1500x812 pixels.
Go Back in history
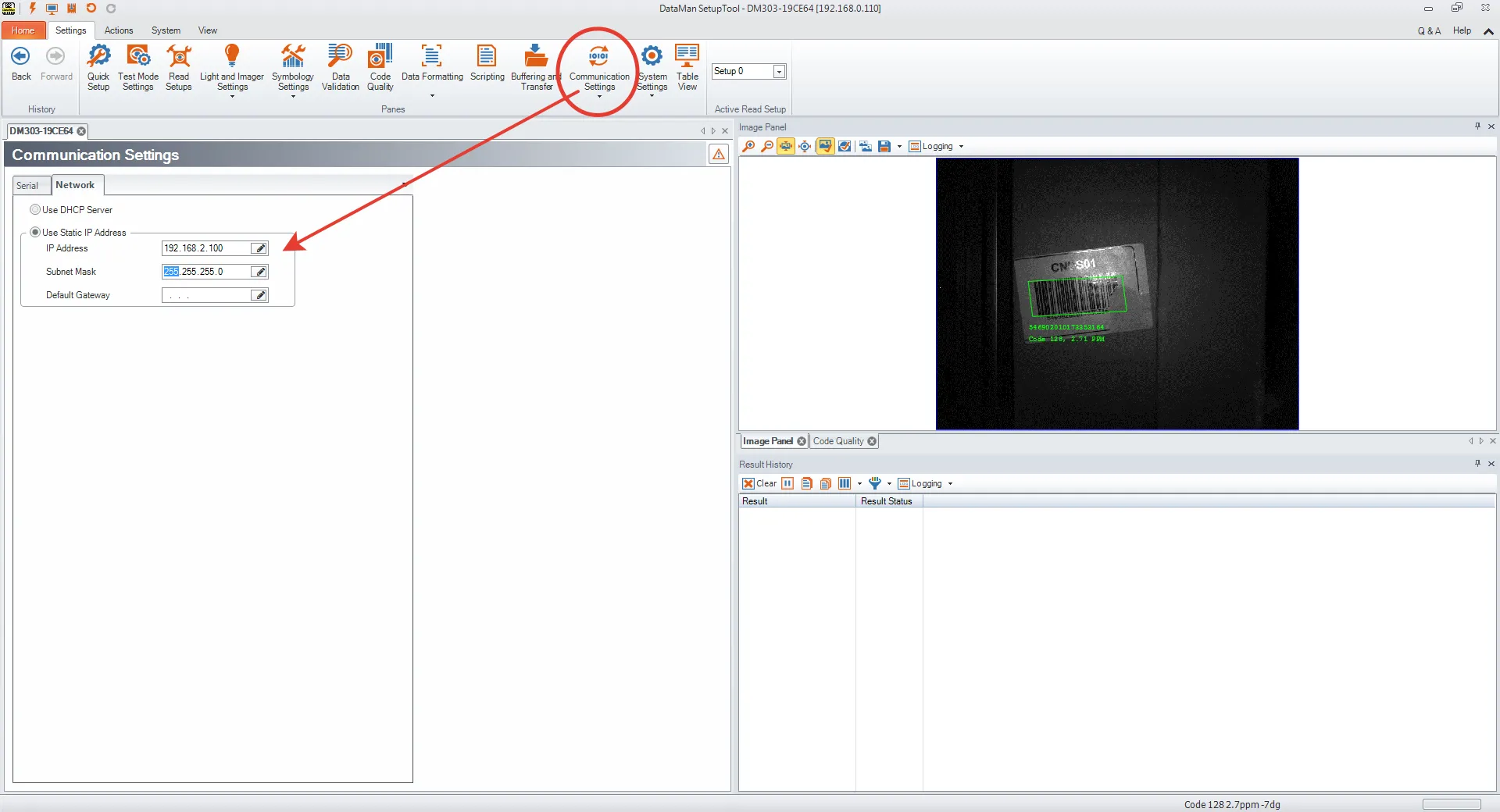[x=21, y=64]
